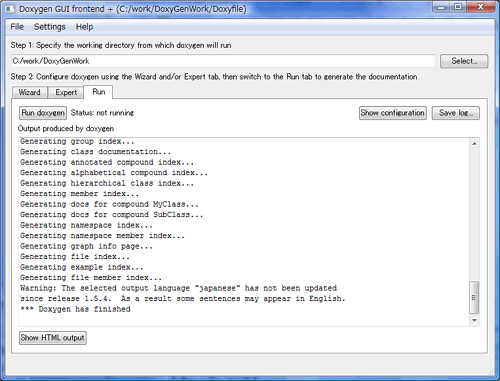The height and width of the screenshot is (381, 500).
Task: Close the Doxygen GUI frontend window
Action: pyautogui.click(x=480, y=7)
